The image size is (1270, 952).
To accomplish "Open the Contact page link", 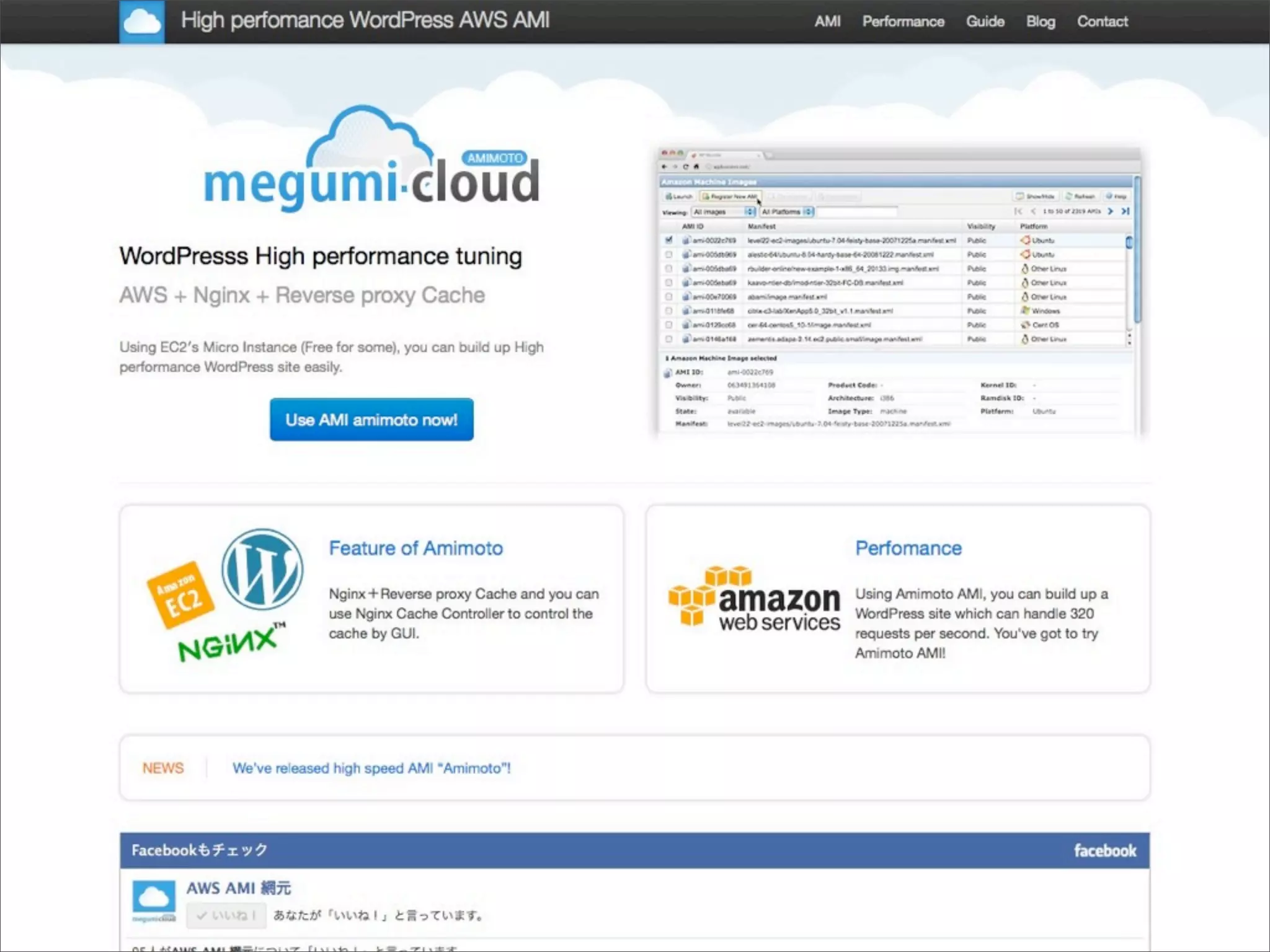I will pyautogui.click(x=1102, y=22).
